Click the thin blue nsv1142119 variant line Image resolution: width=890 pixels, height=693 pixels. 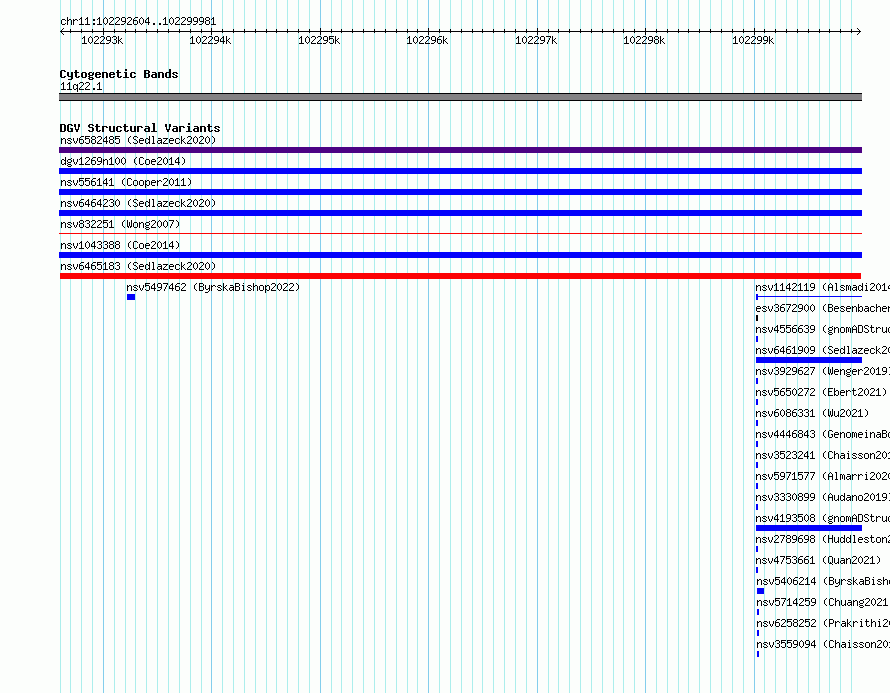tap(809, 297)
